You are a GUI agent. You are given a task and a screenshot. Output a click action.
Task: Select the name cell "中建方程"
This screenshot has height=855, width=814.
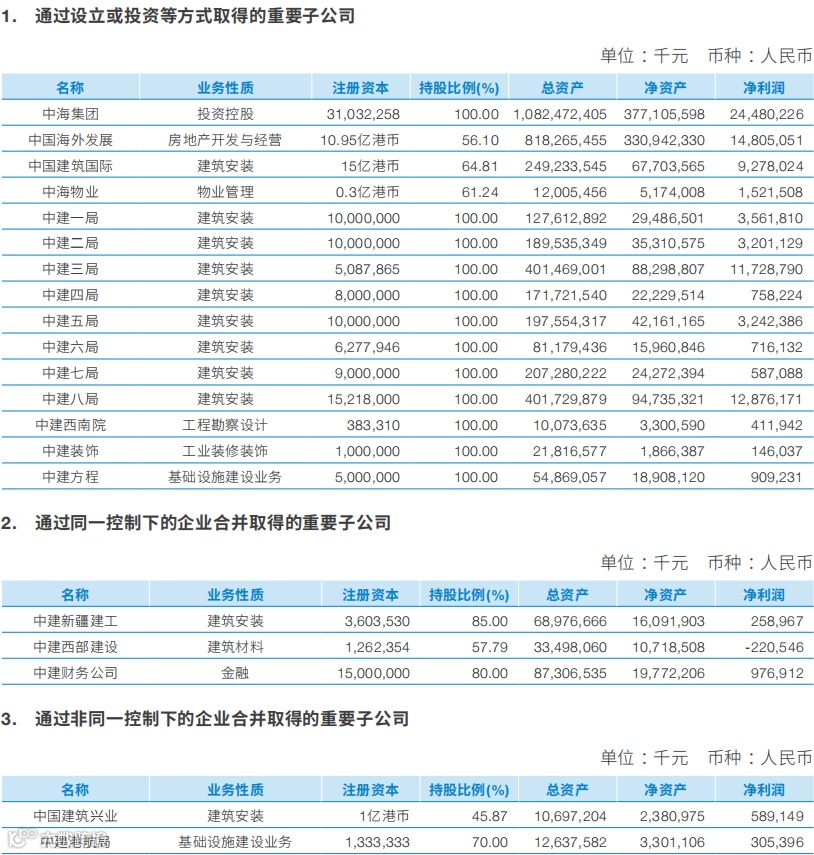[71, 477]
